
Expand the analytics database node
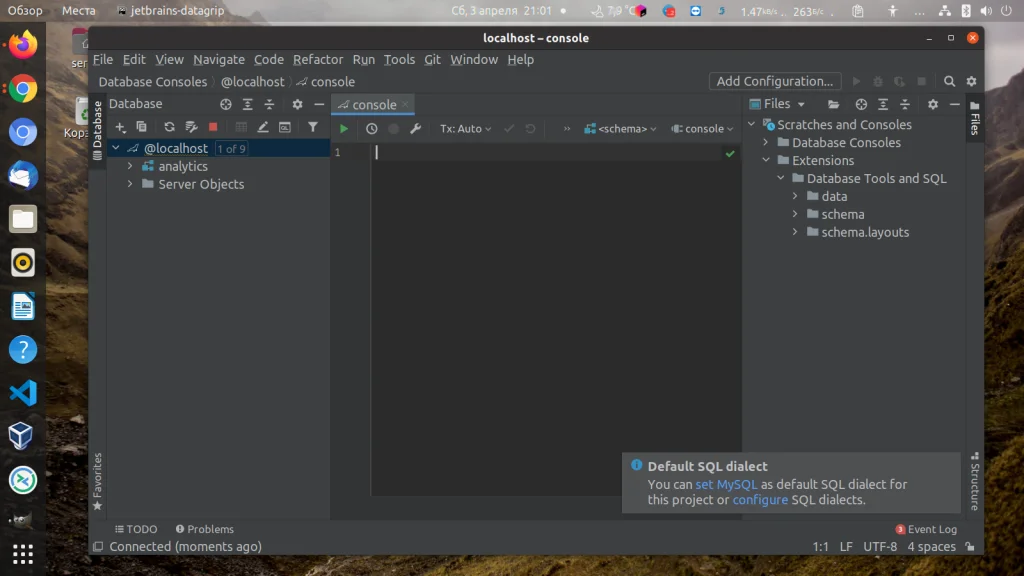pos(130,166)
